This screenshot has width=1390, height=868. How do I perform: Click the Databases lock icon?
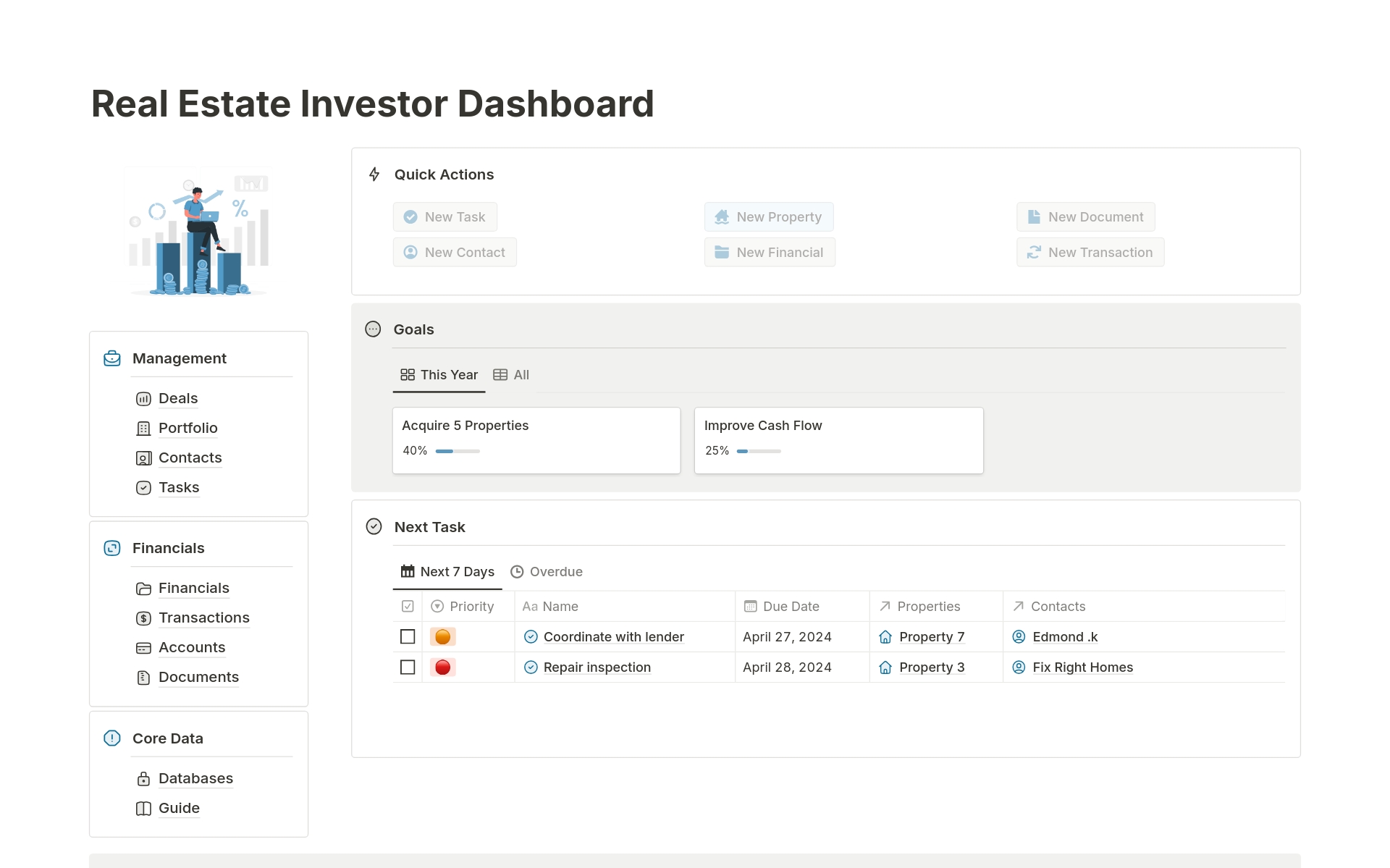click(143, 779)
